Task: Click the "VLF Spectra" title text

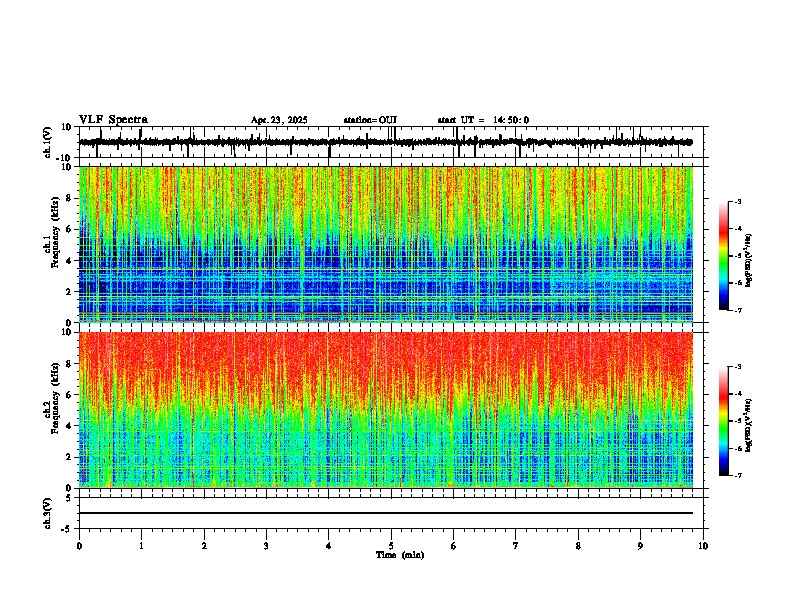Action: tap(113, 120)
